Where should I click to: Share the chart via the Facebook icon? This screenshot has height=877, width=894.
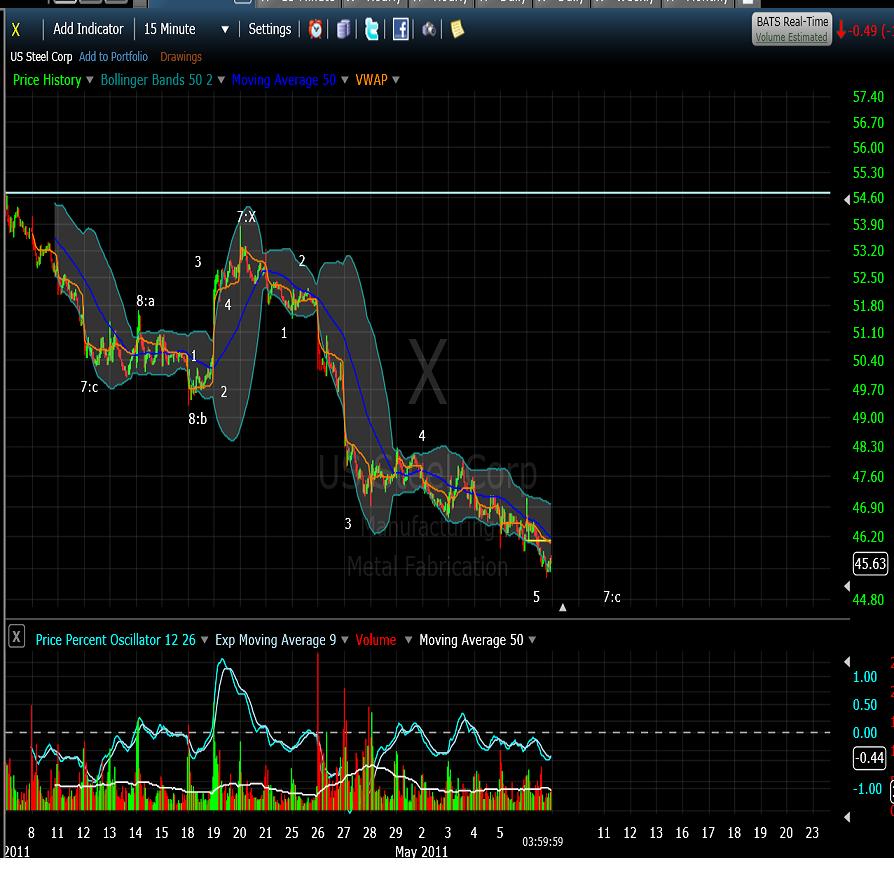click(x=400, y=29)
